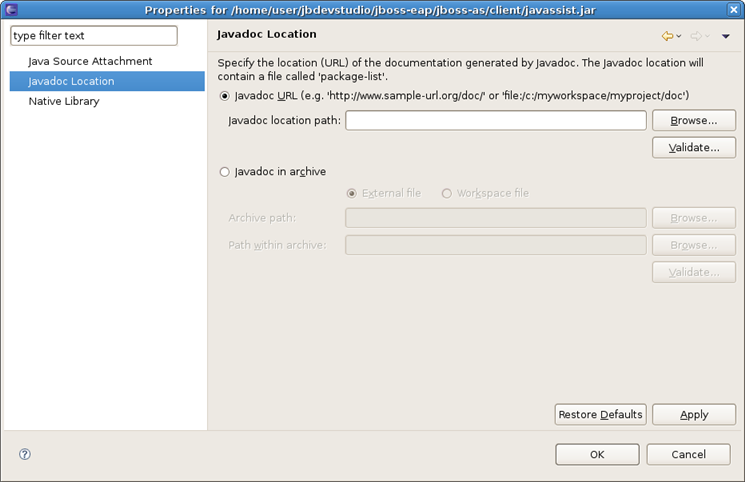Click the Eclipse icon in the title bar
The image size is (745, 482).
pyautogui.click(x=11, y=10)
